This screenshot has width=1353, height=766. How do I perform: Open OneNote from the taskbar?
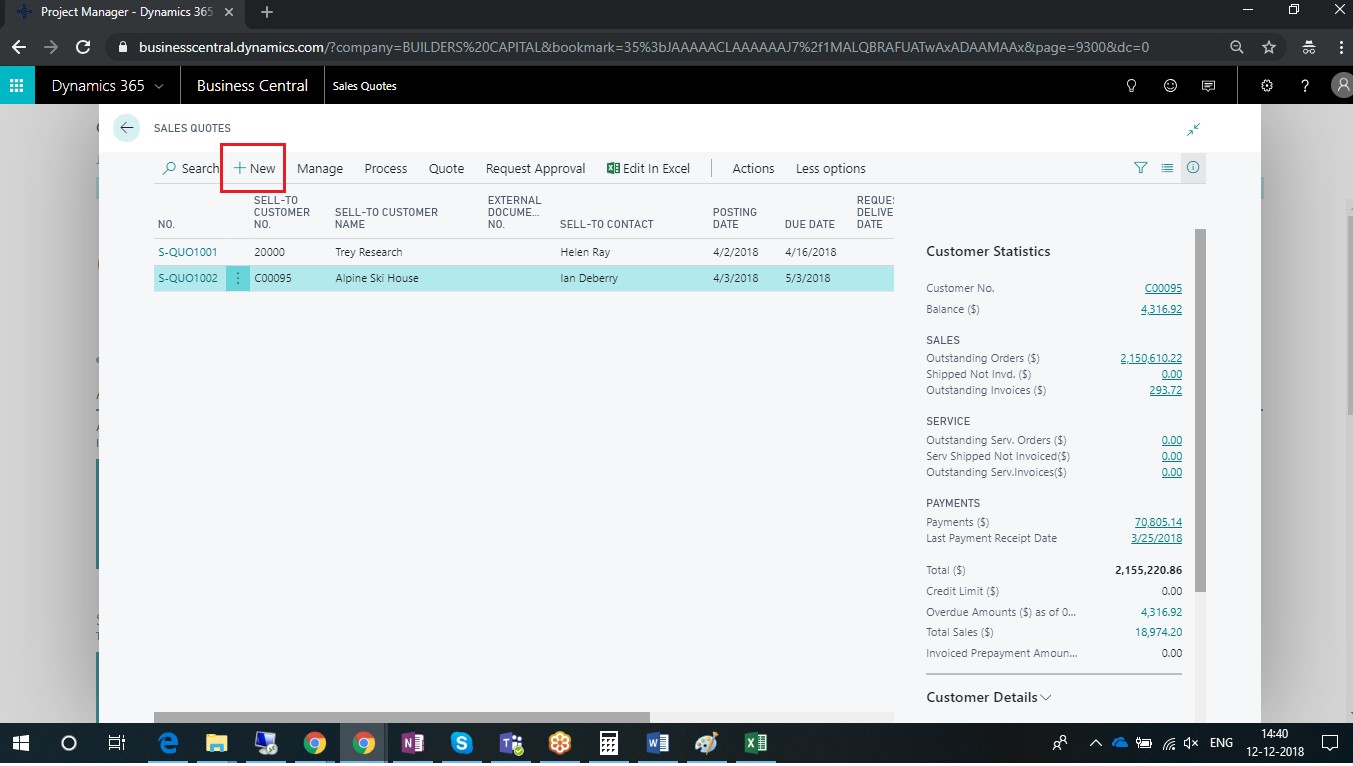[x=412, y=743]
